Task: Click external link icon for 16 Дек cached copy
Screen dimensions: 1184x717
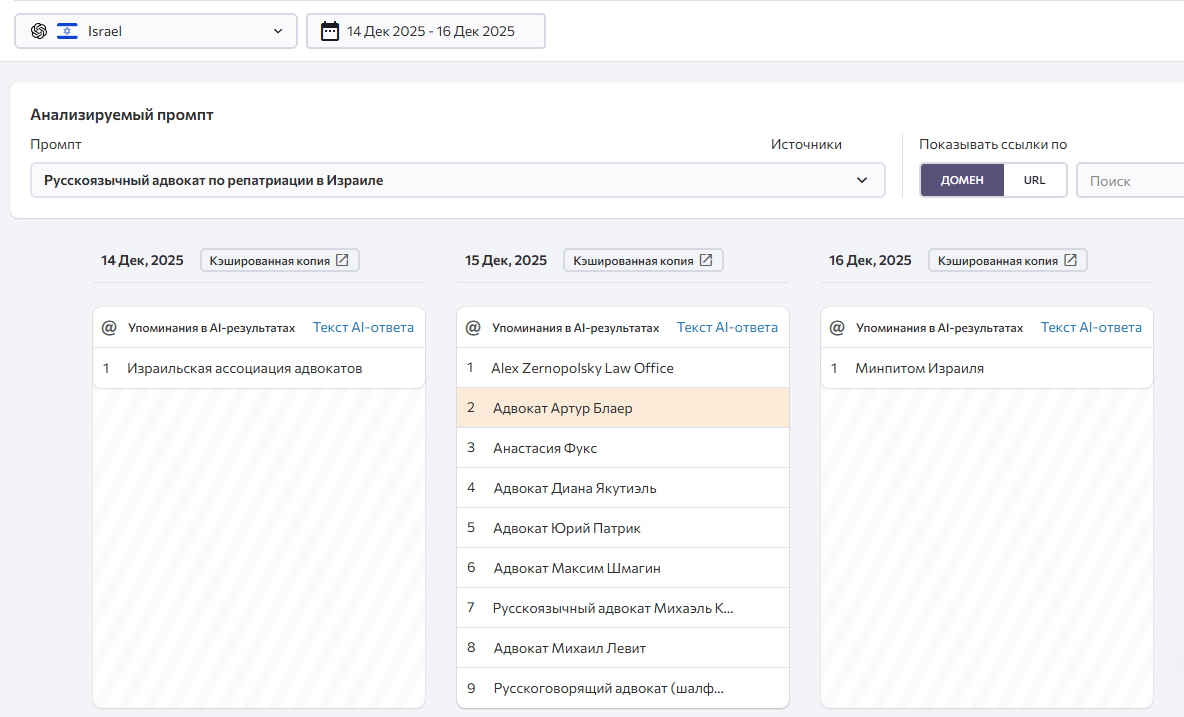Action: click(1070, 260)
